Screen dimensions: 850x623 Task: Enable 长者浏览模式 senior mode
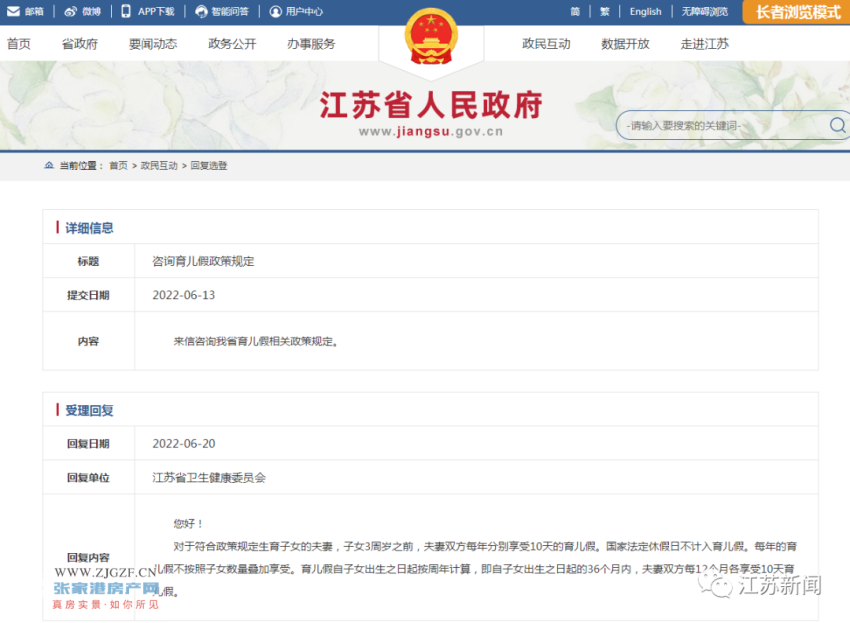click(797, 12)
